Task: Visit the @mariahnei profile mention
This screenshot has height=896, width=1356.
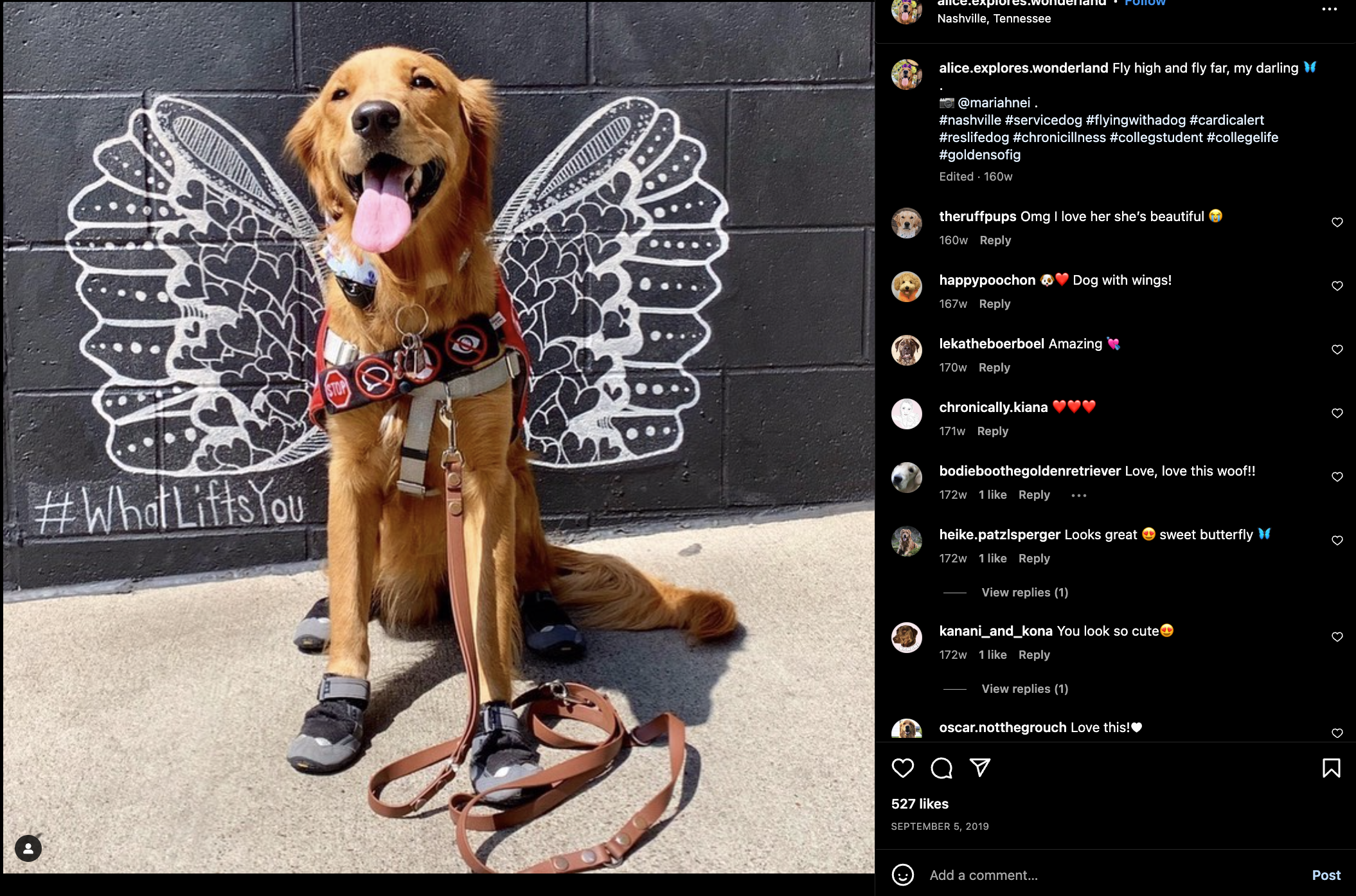Action: [x=994, y=103]
